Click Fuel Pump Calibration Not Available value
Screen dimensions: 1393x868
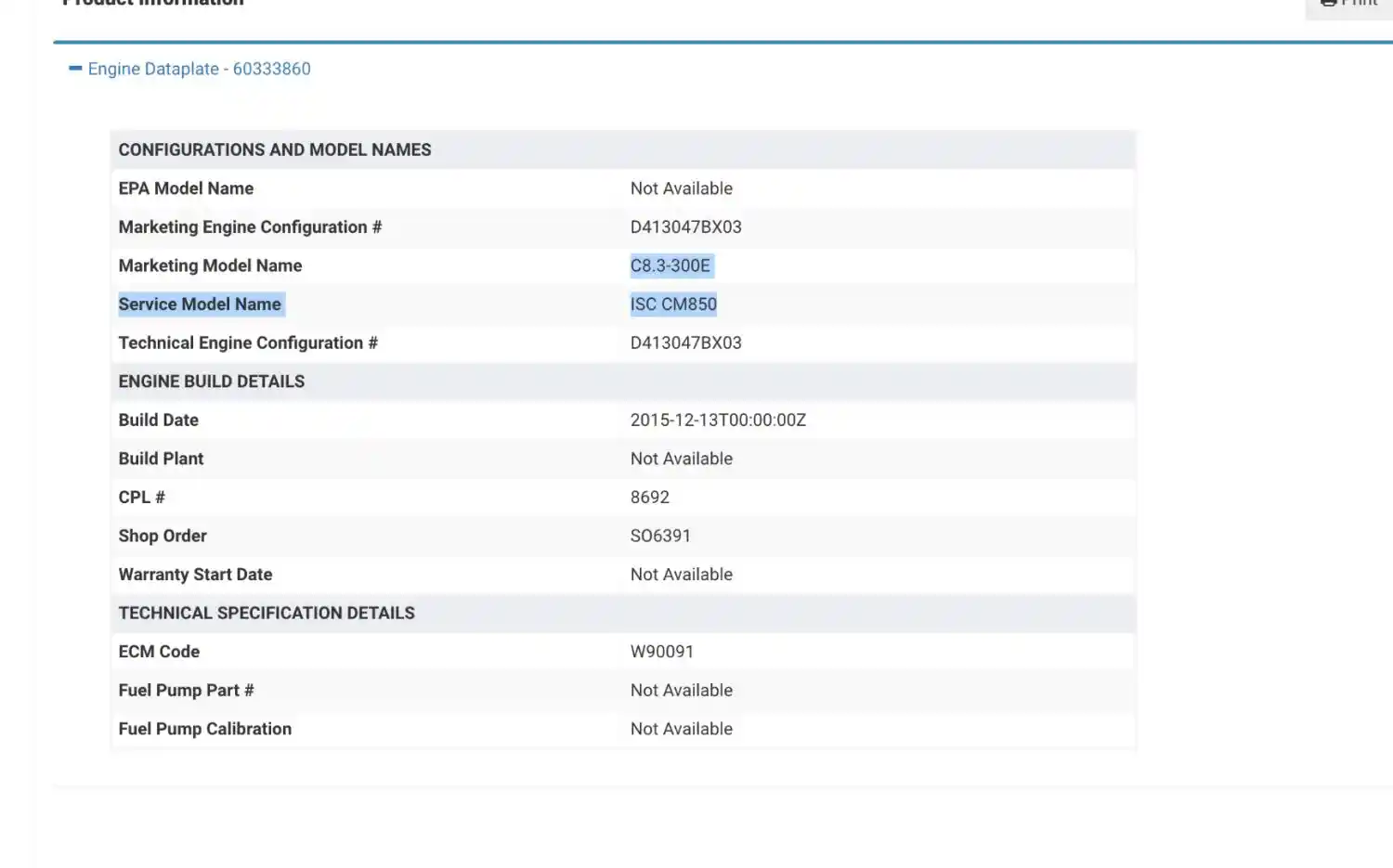pyautogui.click(x=682, y=730)
